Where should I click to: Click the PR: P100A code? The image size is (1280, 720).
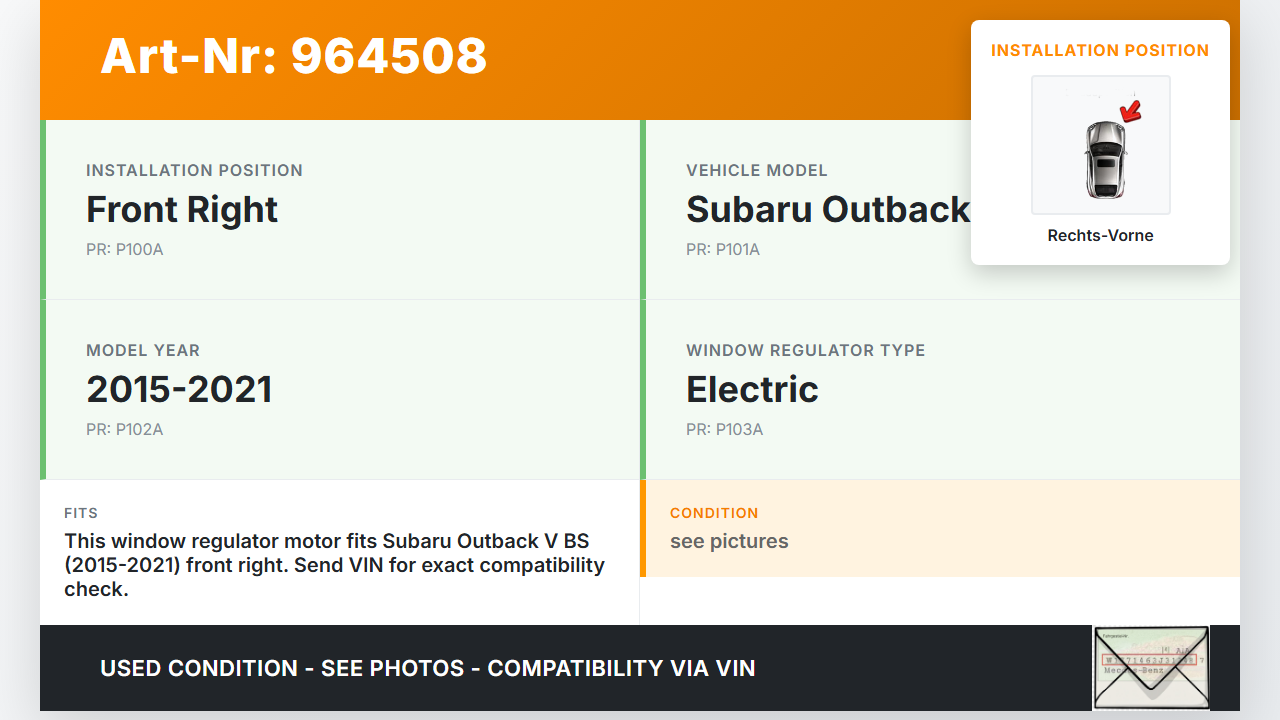pyautogui.click(x=124, y=250)
